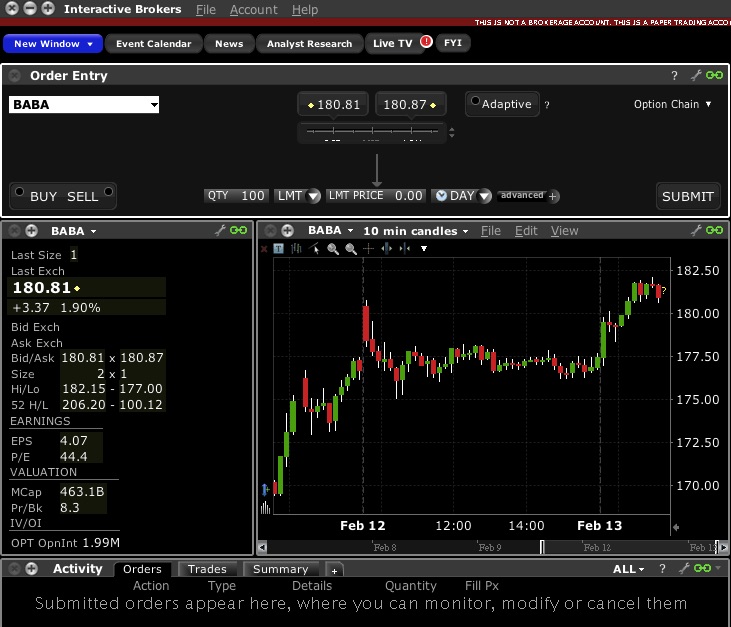Switch to the Orders tab
Screen dimensions: 731x627
point(142,569)
